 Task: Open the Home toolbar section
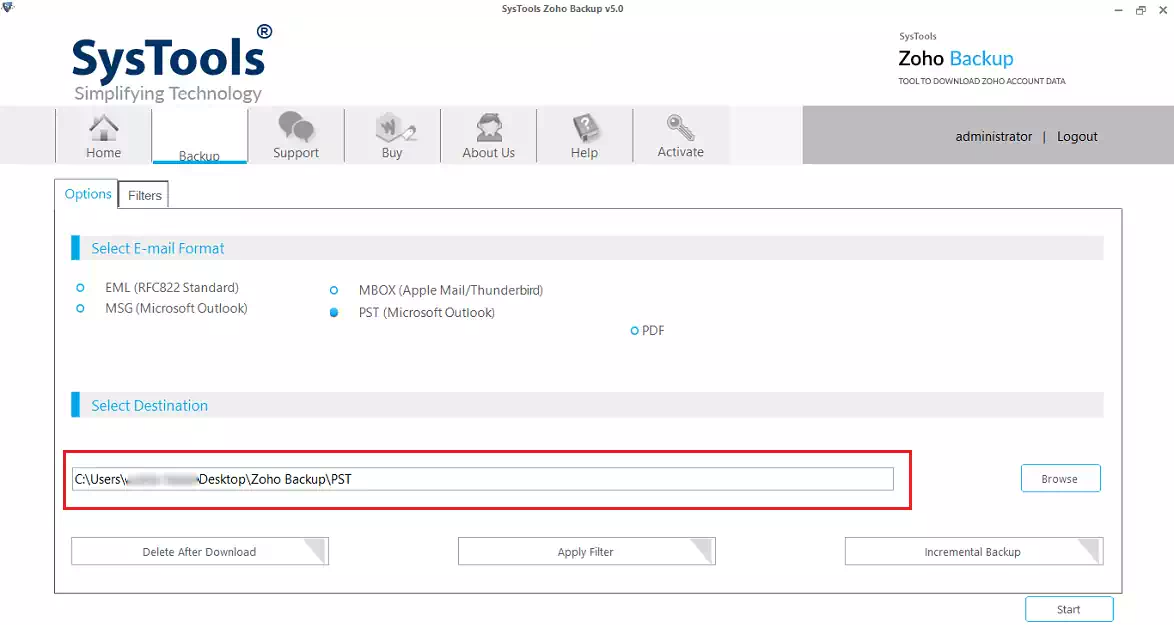(x=103, y=135)
